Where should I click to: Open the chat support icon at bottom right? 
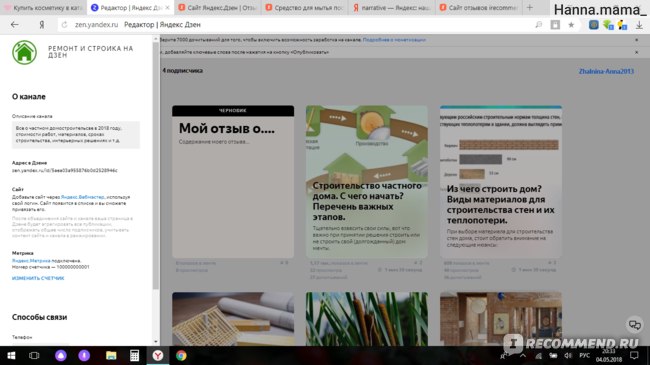pos(634,325)
